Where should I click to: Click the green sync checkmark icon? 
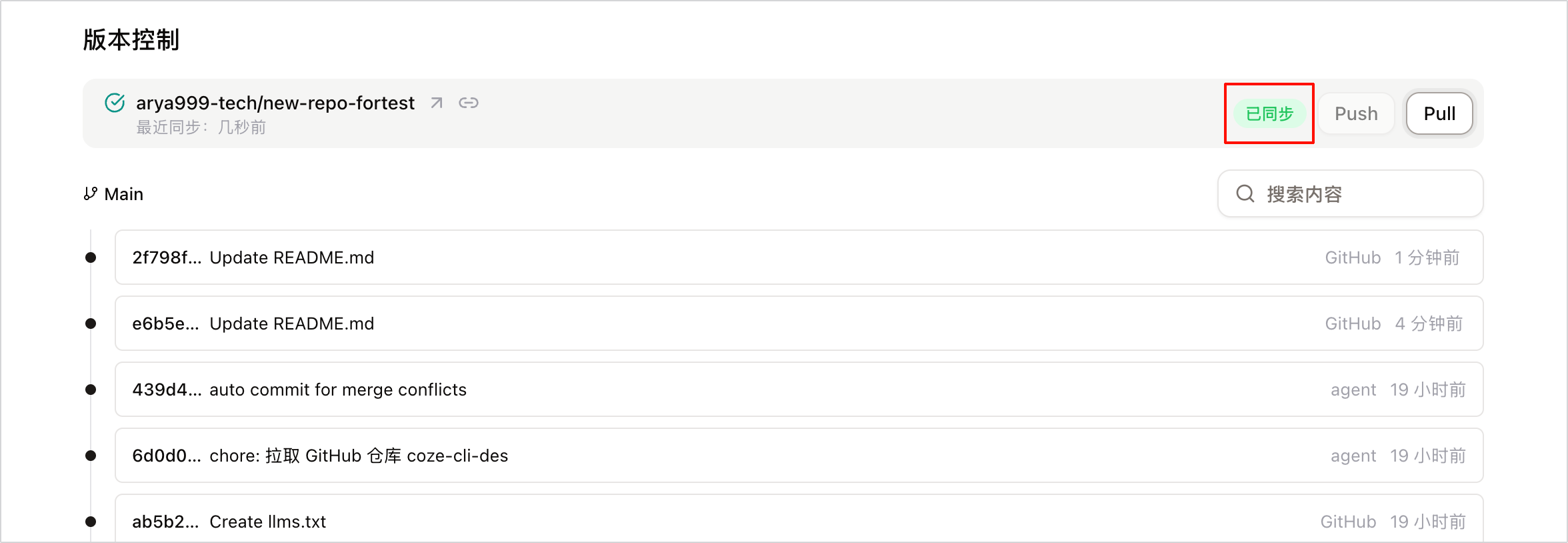tap(115, 103)
